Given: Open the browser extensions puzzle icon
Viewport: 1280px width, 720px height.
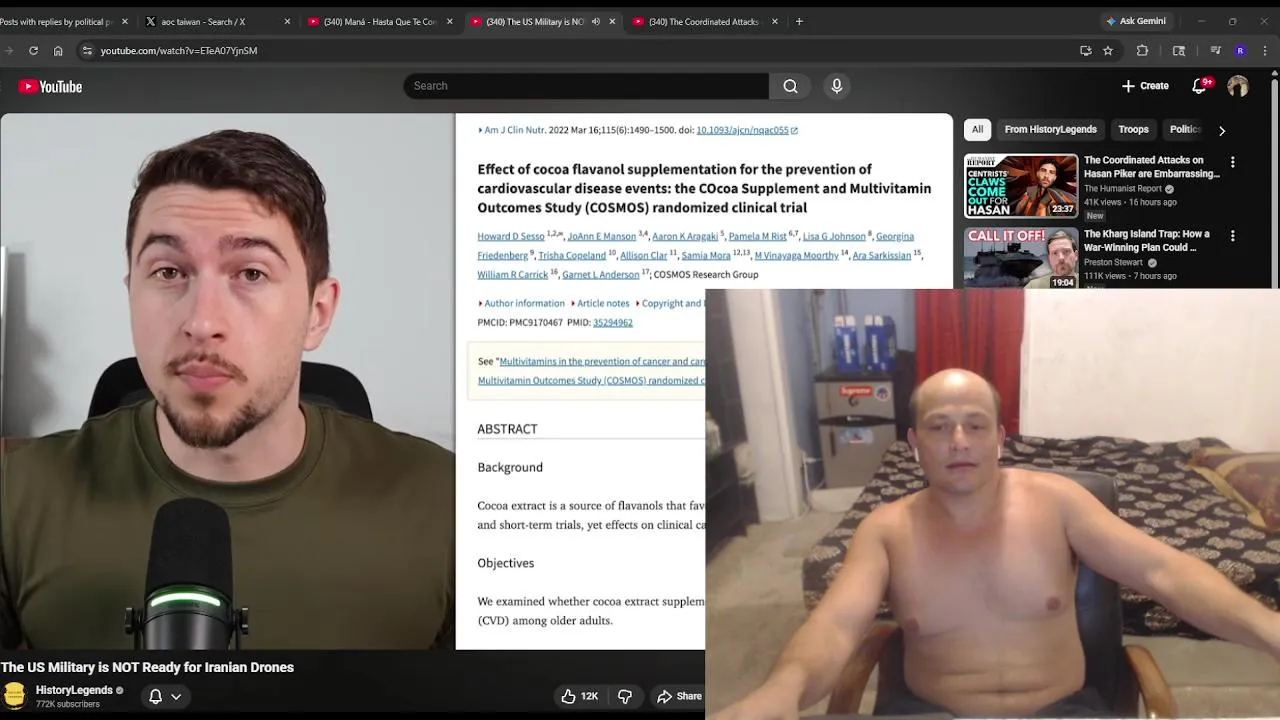Looking at the screenshot, I should coord(1142,50).
